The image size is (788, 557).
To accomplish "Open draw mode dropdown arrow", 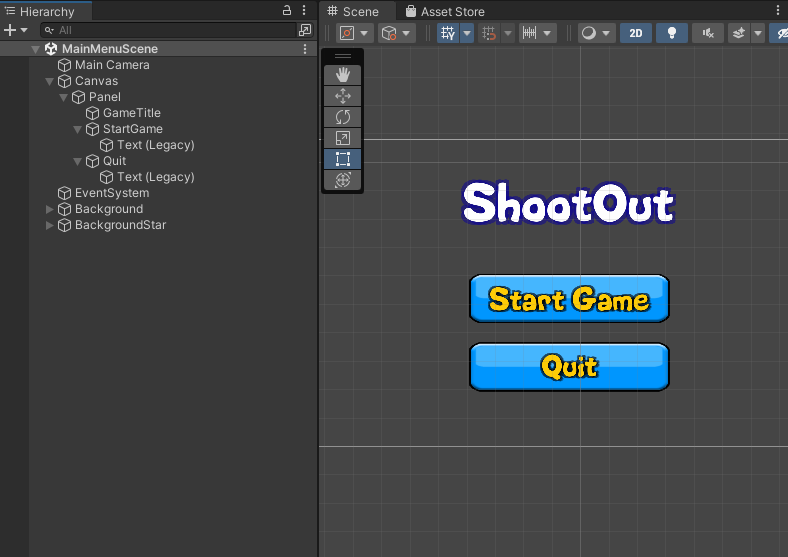I will click(x=606, y=33).
